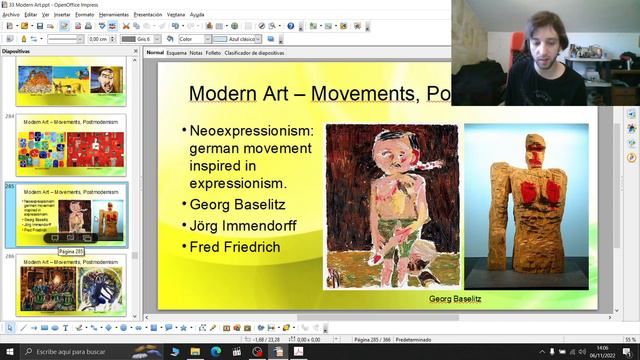640x360 pixels.
Task: Insert a flowchart shape
Action: pyautogui.click(x=153, y=328)
